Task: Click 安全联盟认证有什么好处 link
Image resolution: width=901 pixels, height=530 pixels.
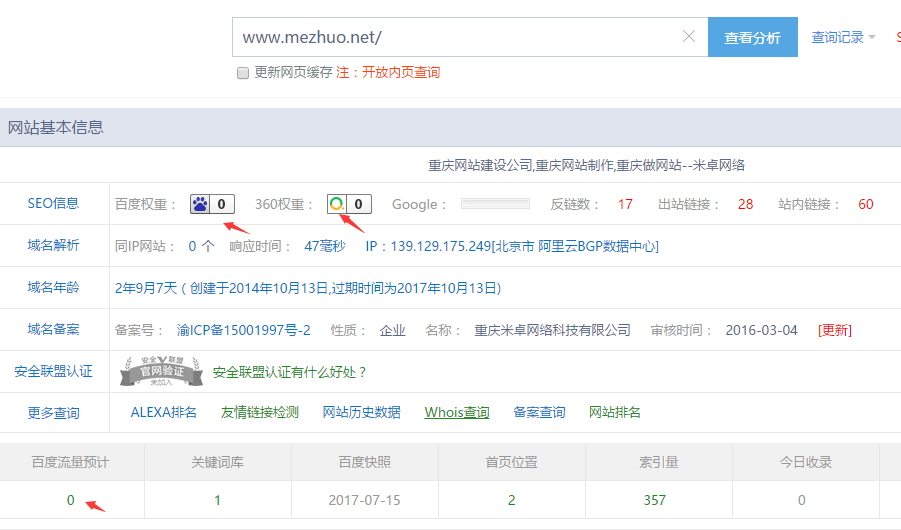Action: 290,372
